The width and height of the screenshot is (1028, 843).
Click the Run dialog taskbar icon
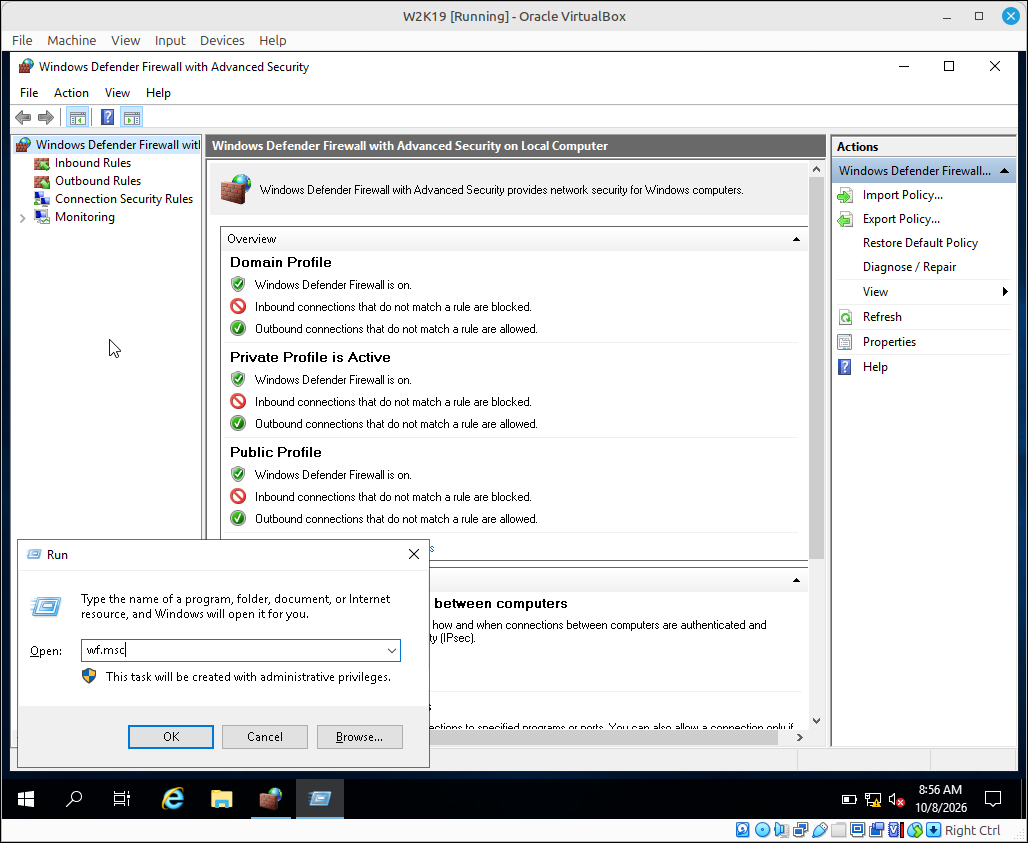tap(320, 798)
